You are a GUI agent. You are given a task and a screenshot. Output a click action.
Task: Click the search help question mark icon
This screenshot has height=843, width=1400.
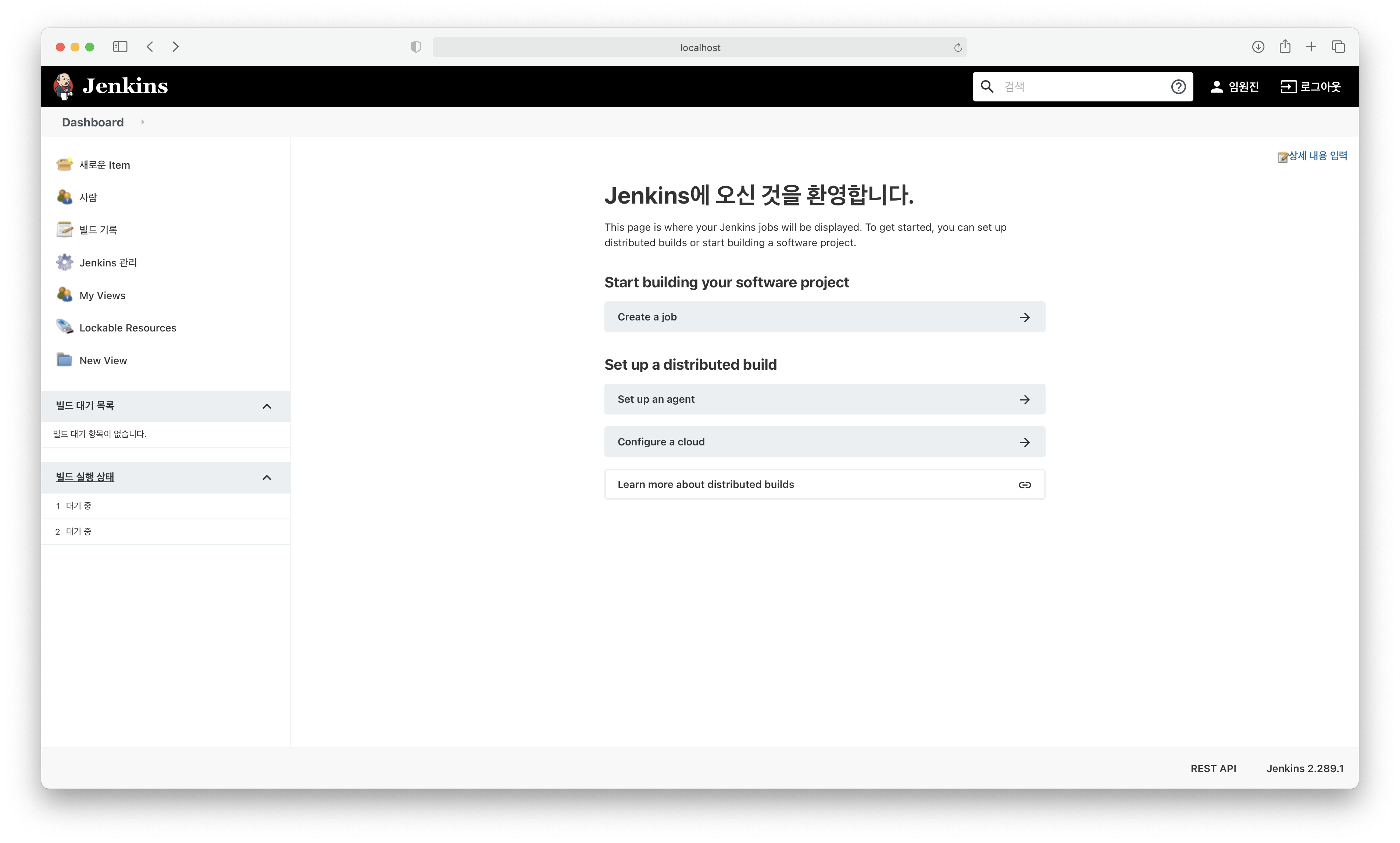(1178, 87)
